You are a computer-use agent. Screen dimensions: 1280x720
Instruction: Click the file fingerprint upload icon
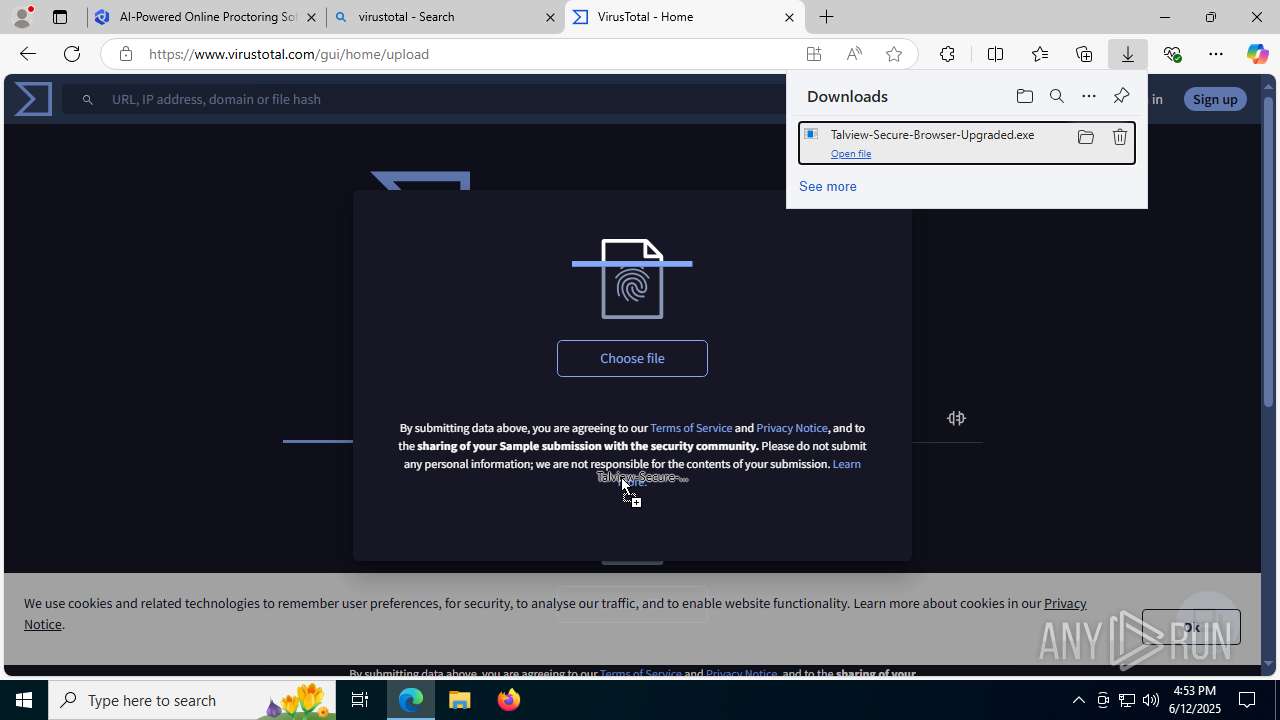(632, 279)
